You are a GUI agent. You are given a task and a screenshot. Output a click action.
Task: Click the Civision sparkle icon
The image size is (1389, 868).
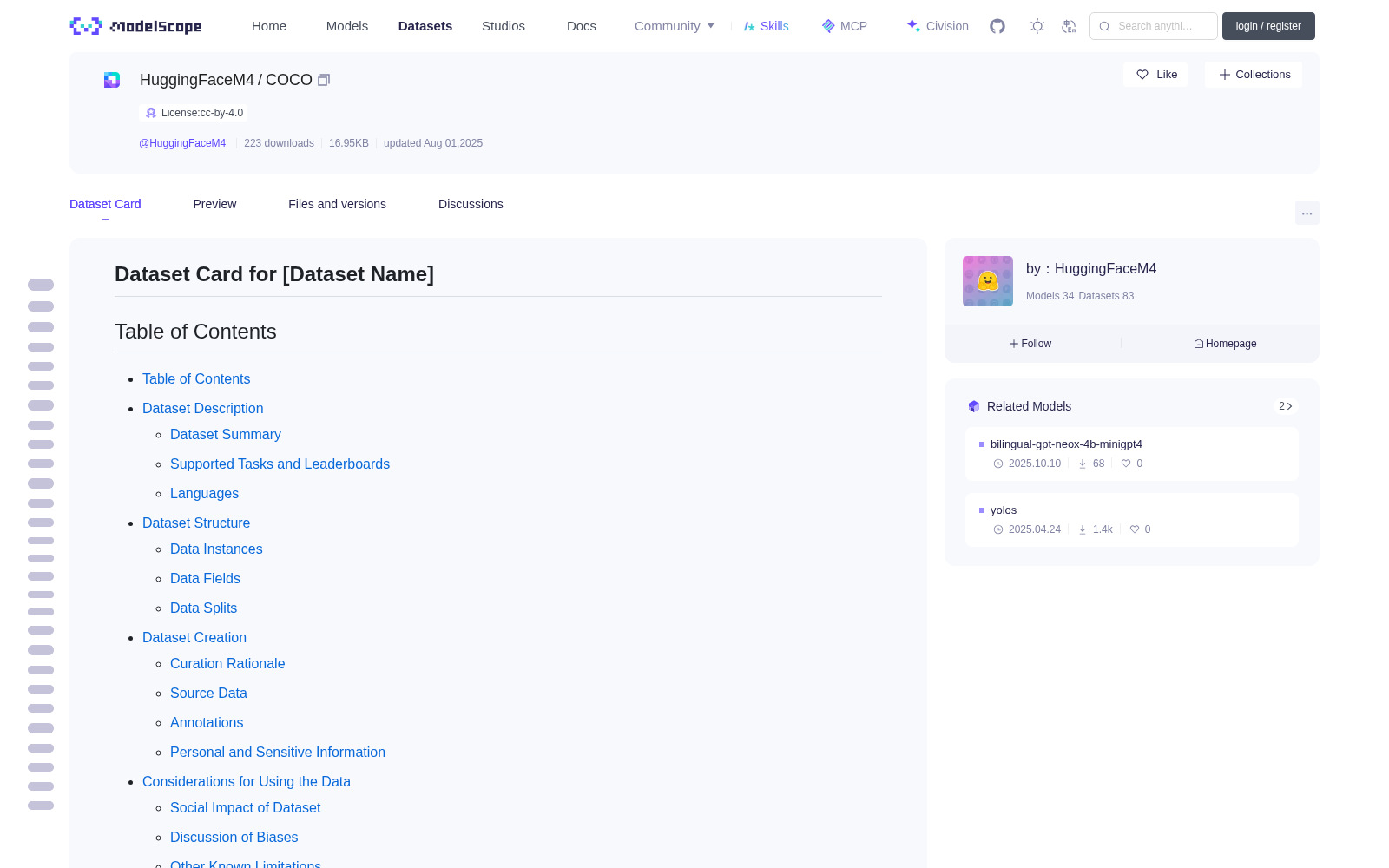pyautogui.click(x=914, y=26)
